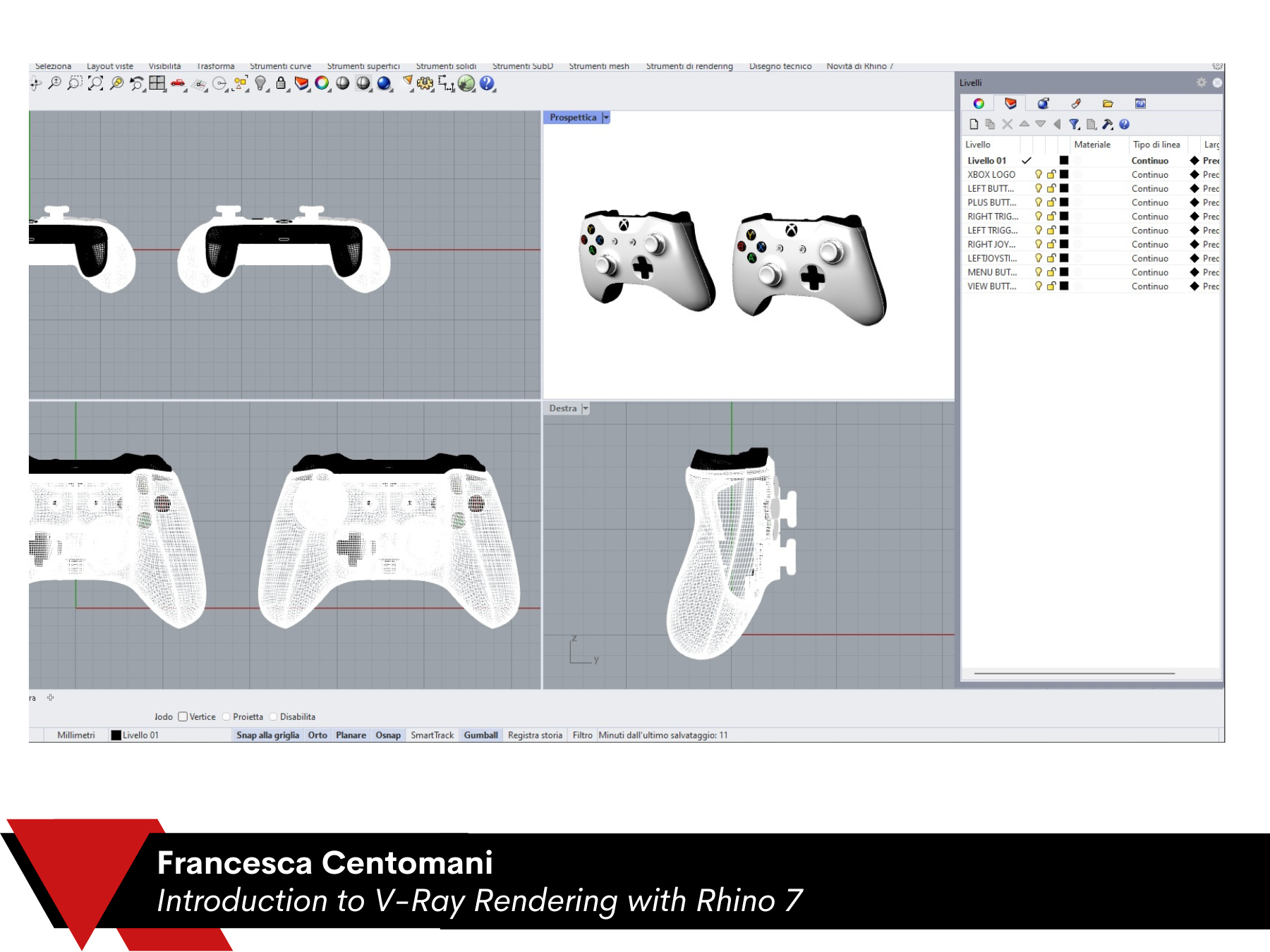Toggle Orto mode in status bar
This screenshot has width=1270, height=952.
pos(317,735)
